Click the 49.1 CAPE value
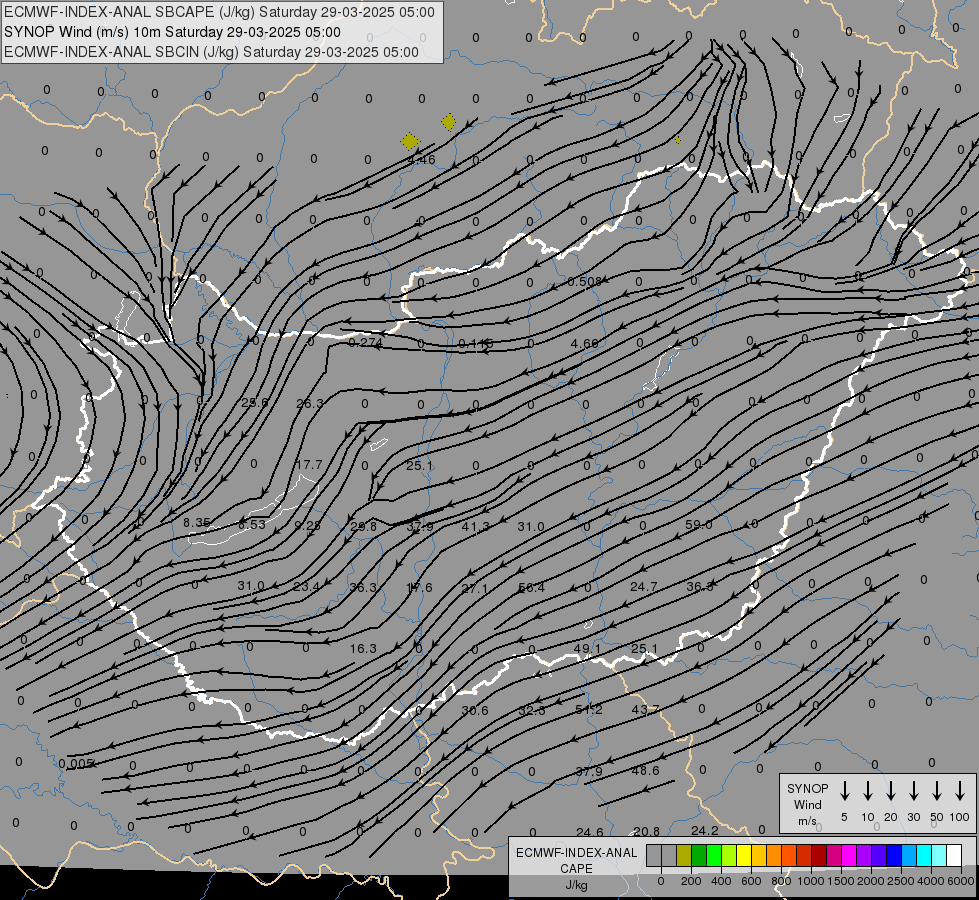The image size is (979, 900). pyautogui.click(x=587, y=649)
